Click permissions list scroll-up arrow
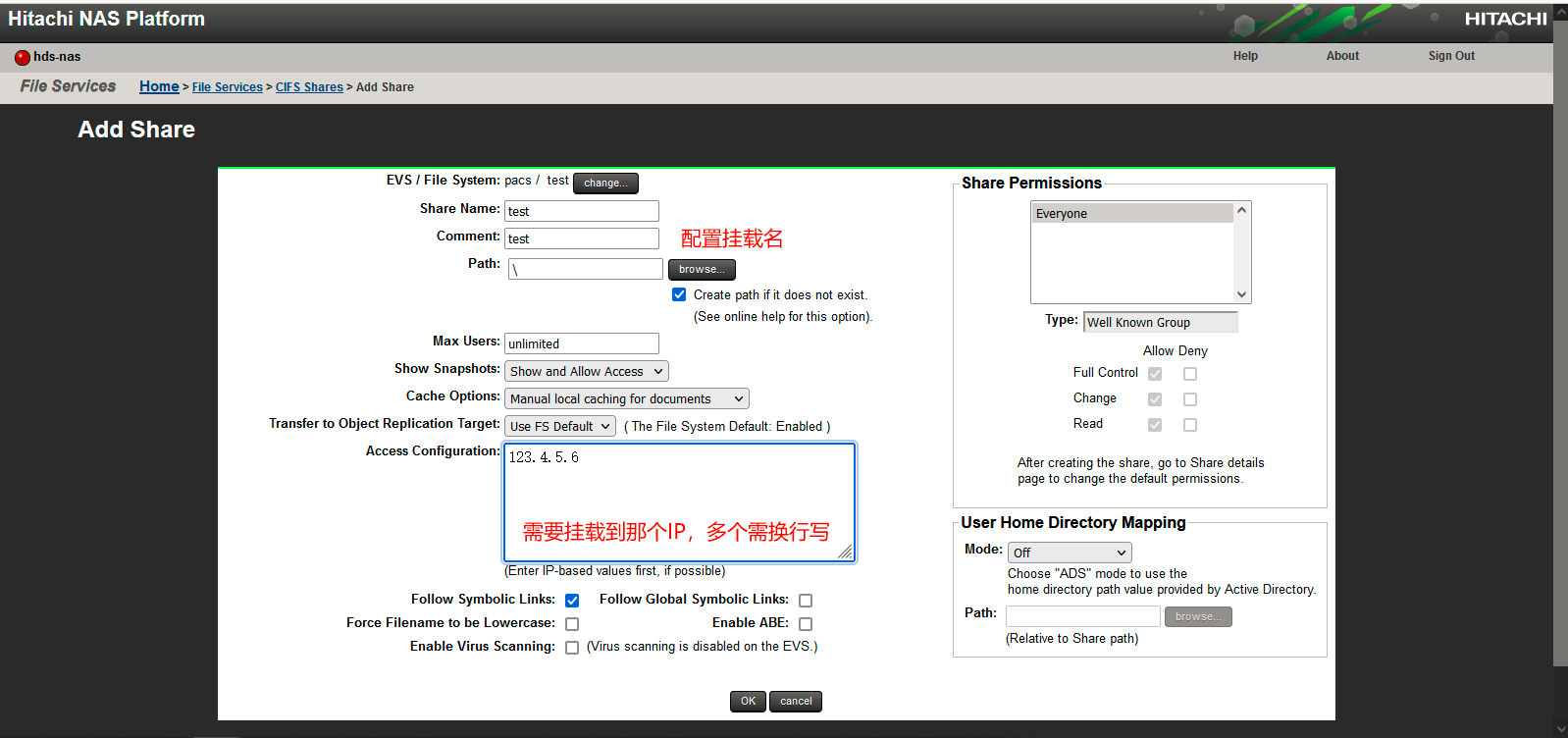1568x738 pixels. point(1241,210)
